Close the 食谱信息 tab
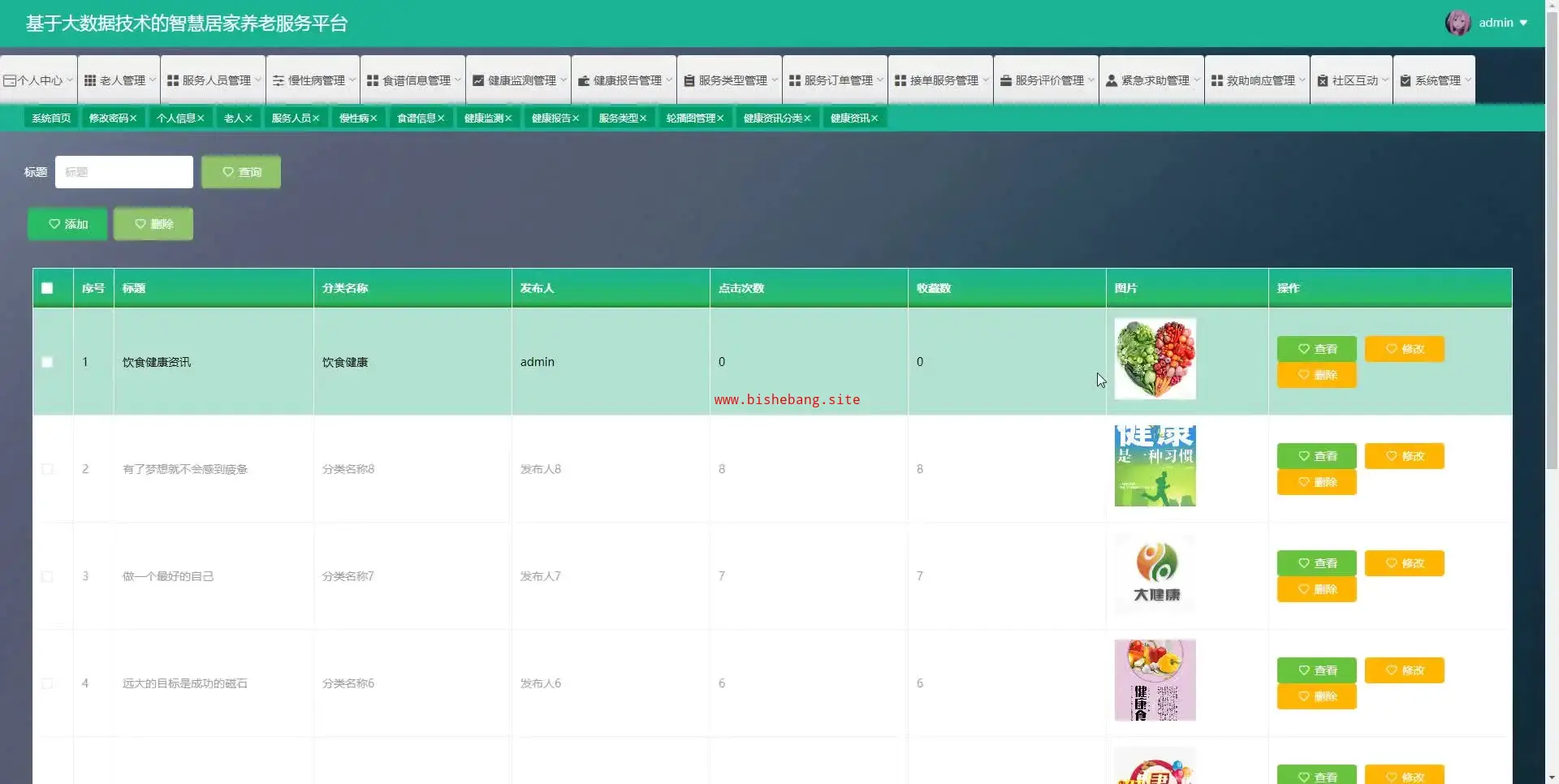 point(441,118)
